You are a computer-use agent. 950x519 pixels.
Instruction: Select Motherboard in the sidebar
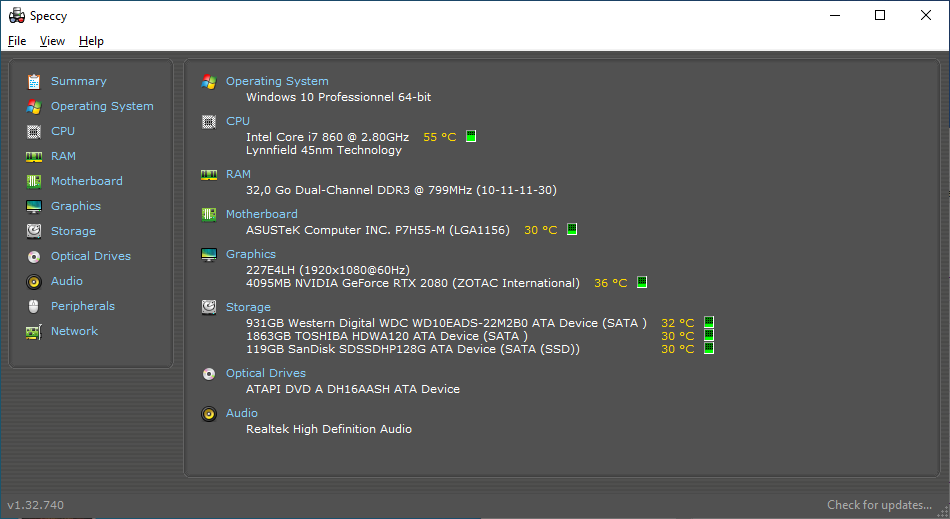tap(87, 181)
